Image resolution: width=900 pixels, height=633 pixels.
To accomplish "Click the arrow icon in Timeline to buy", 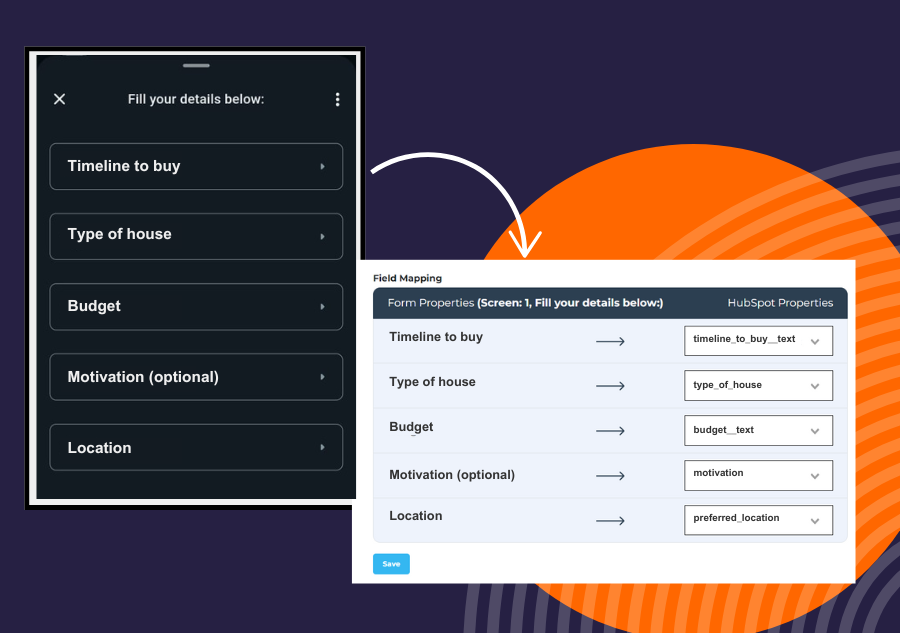I will (322, 167).
